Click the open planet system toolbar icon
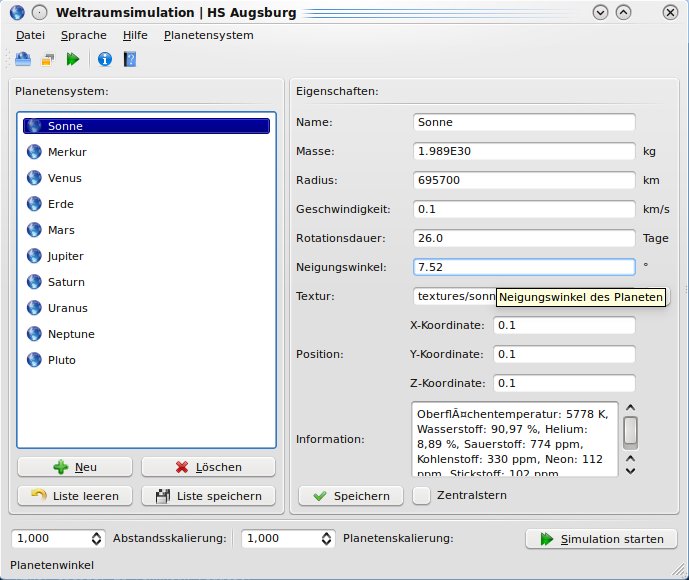The height and width of the screenshot is (580, 689). (x=22, y=60)
